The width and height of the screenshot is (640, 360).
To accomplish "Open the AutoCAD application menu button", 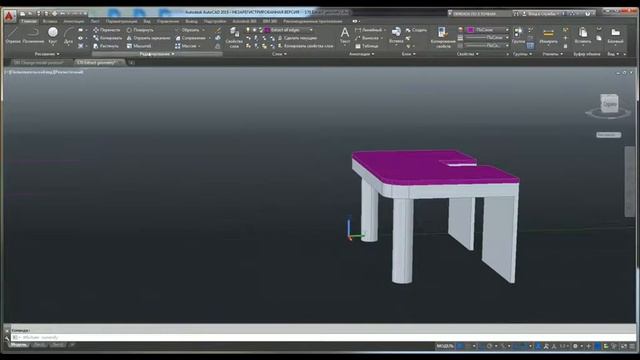I will (x=10, y=16).
